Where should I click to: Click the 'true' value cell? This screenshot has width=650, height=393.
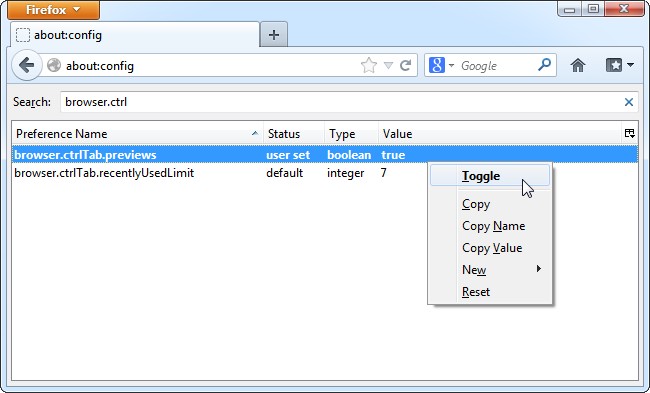tap(393, 155)
